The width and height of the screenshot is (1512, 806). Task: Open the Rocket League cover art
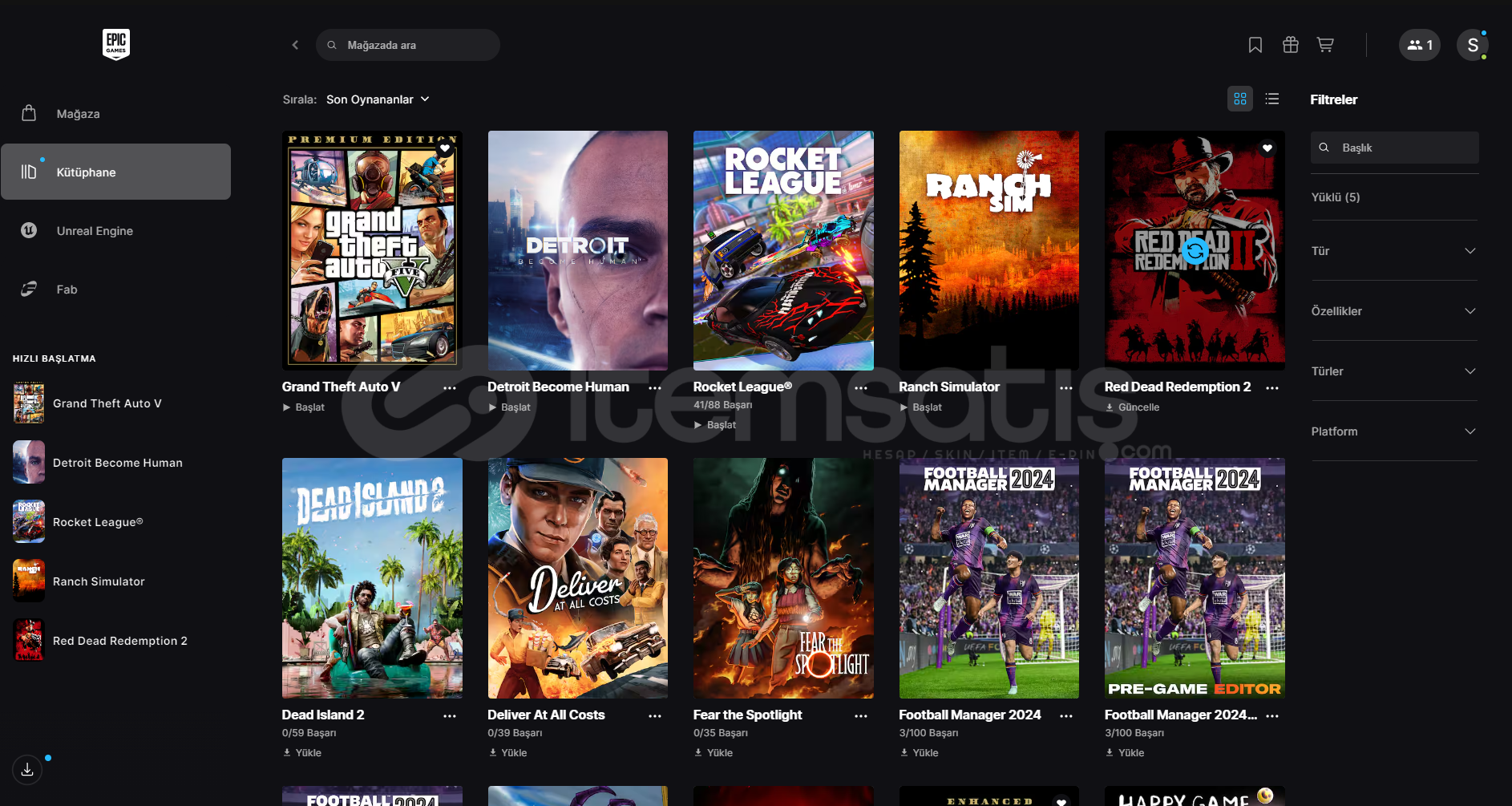click(783, 250)
